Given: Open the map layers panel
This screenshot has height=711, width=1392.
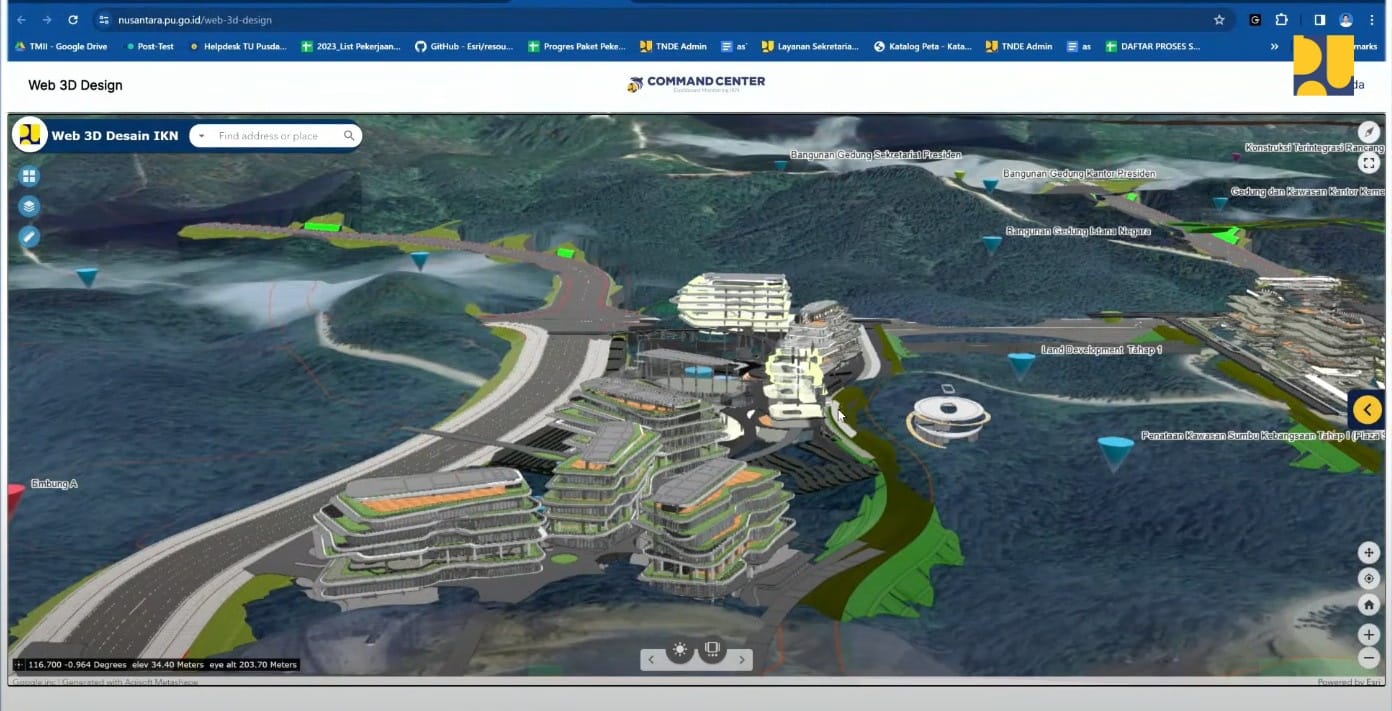Looking at the screenshot, I should point(29,206).
